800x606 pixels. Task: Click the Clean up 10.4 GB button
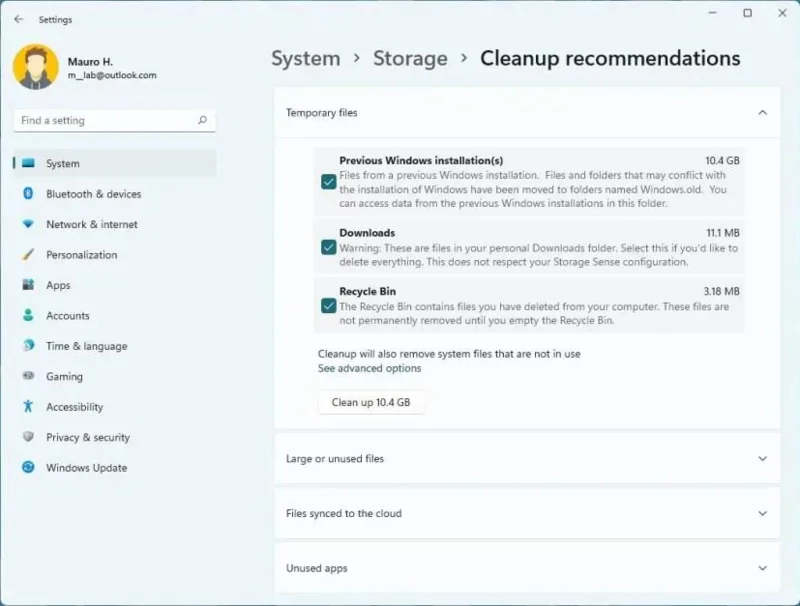coord(371,402)
